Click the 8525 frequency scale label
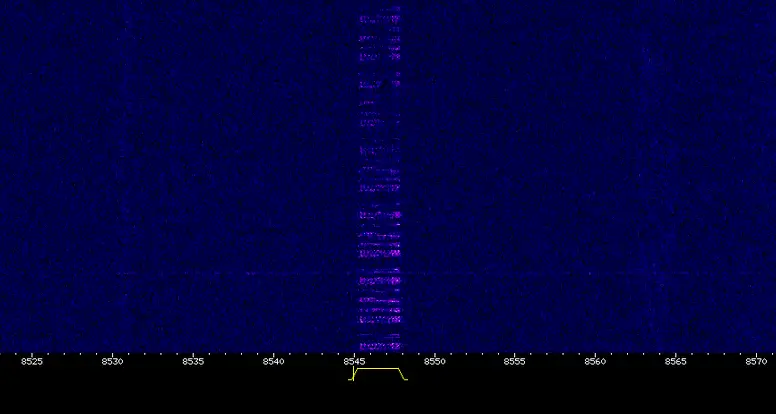Image resolution: width=776 pixels, height=414 pixels. click(32, 361)
